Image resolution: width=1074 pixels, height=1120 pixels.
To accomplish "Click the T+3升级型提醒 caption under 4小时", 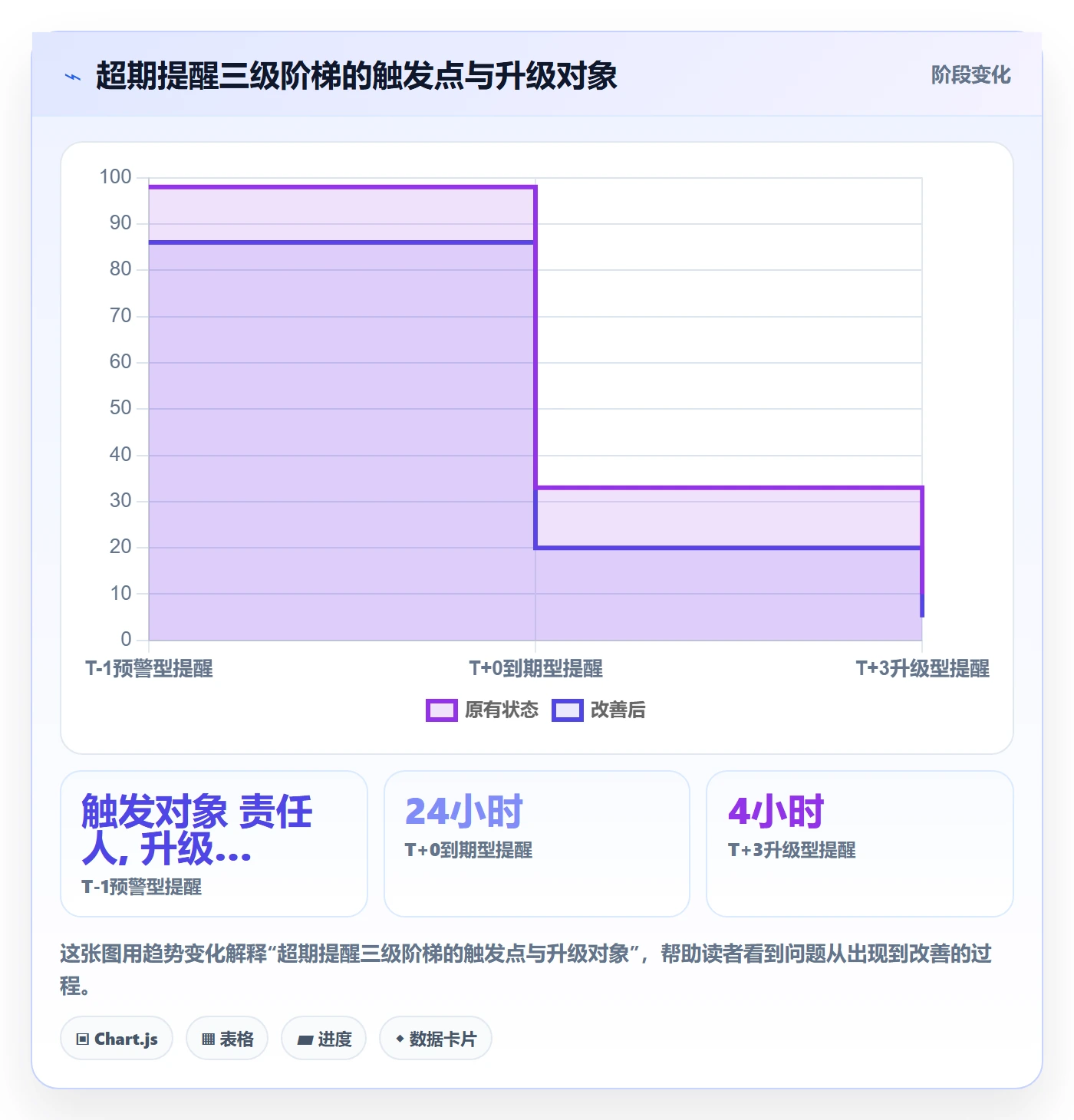I will pyautogui.click(x=792, y=850).
